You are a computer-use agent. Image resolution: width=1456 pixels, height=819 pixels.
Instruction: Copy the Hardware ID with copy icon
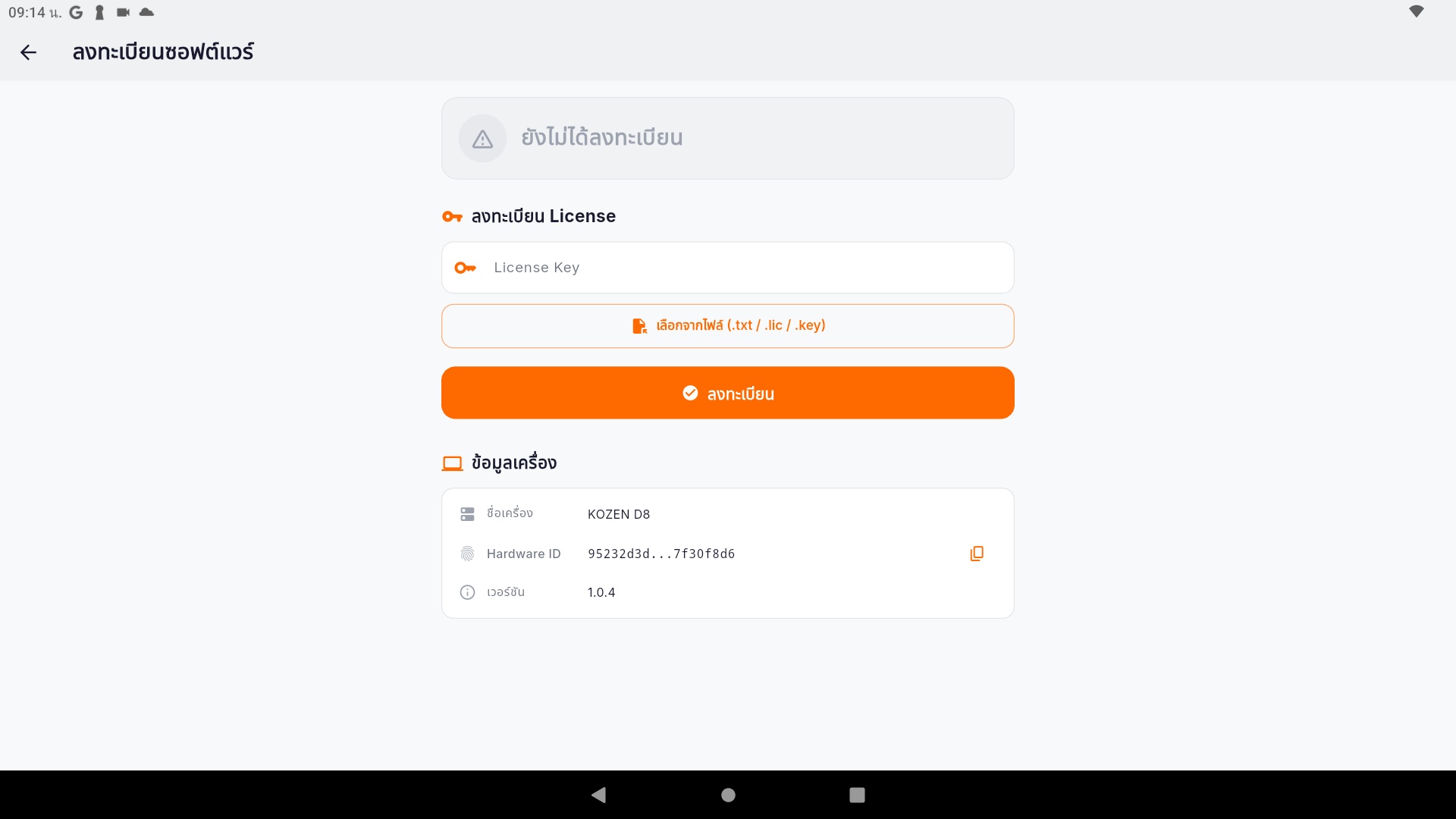pyautogui.click(x=977, y=554)
